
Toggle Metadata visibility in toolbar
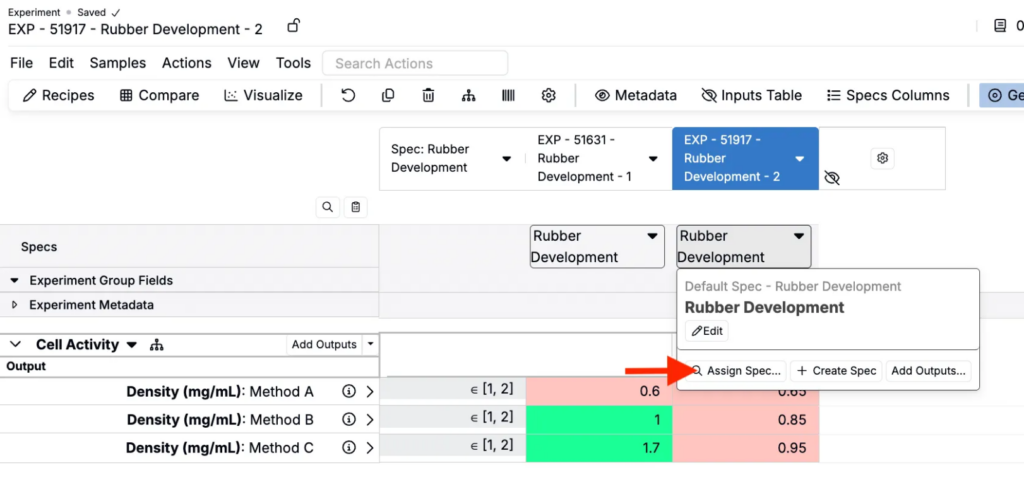click(x=636, y=96)
